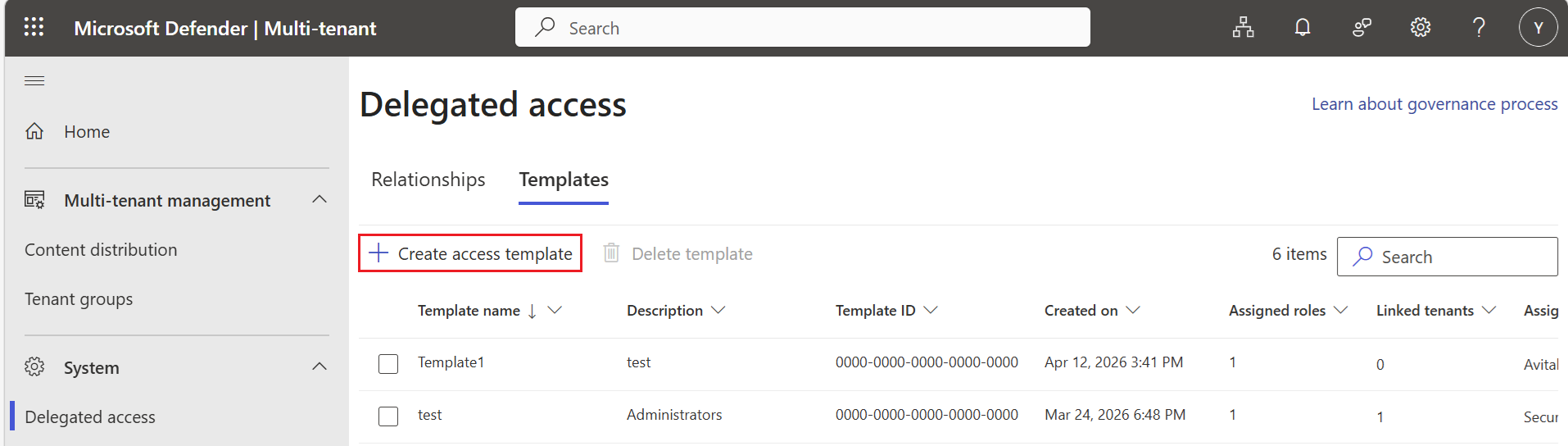Click the Administrators description cell
The image size is (1568, 446).
point(674,415)
